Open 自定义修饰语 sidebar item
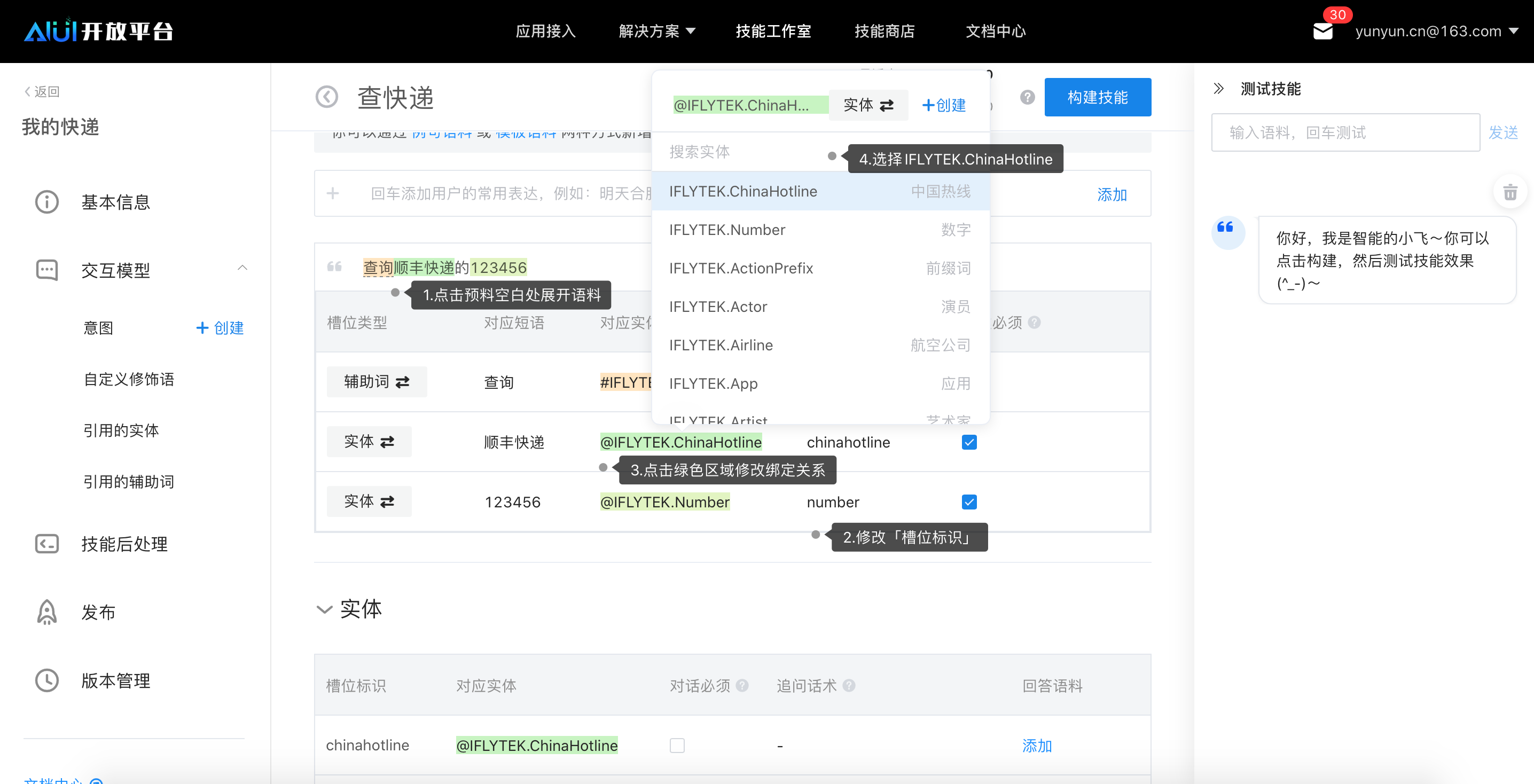The height and width of the screenshot is (784, 1534). pyautogui.click(x=129, y=379)
